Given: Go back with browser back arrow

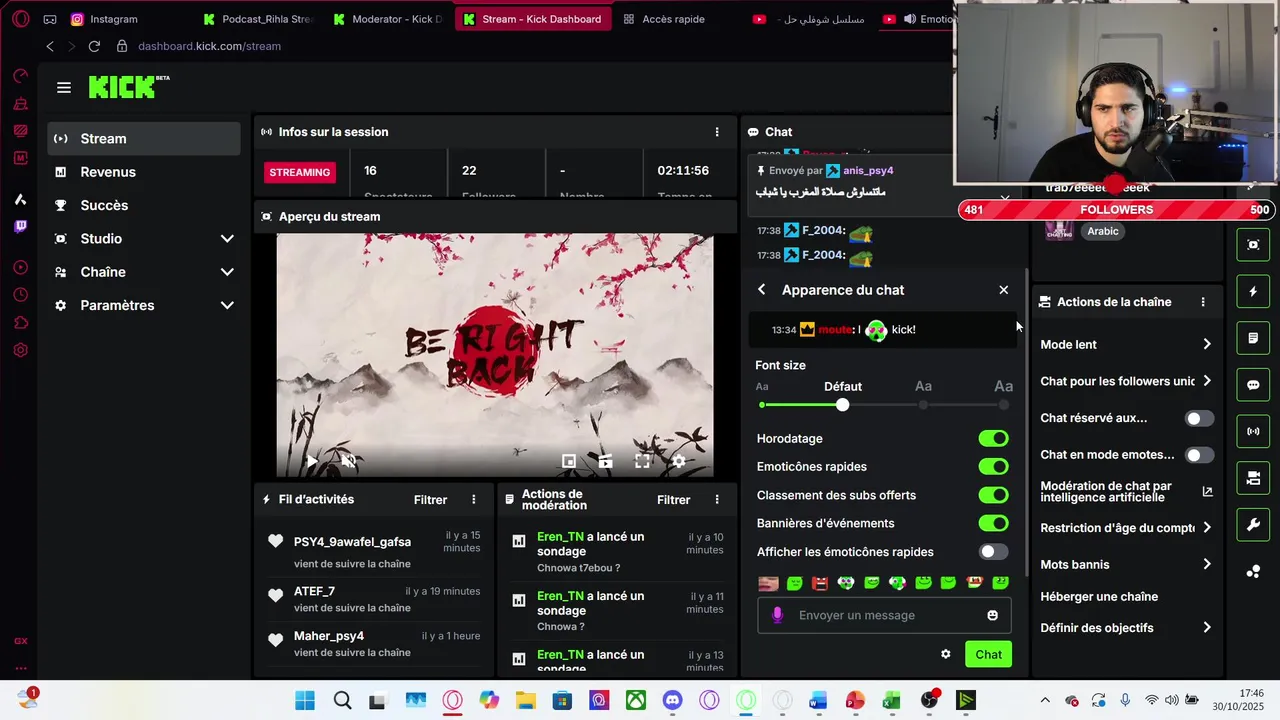Looking at the screenshot, I should click(50, 46).
